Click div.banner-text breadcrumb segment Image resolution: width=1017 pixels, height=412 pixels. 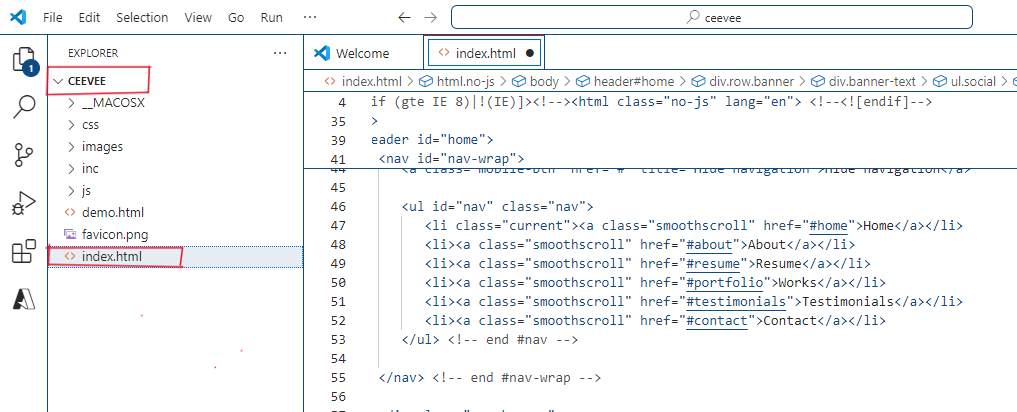pyautogui.click(x=872, y=81)
